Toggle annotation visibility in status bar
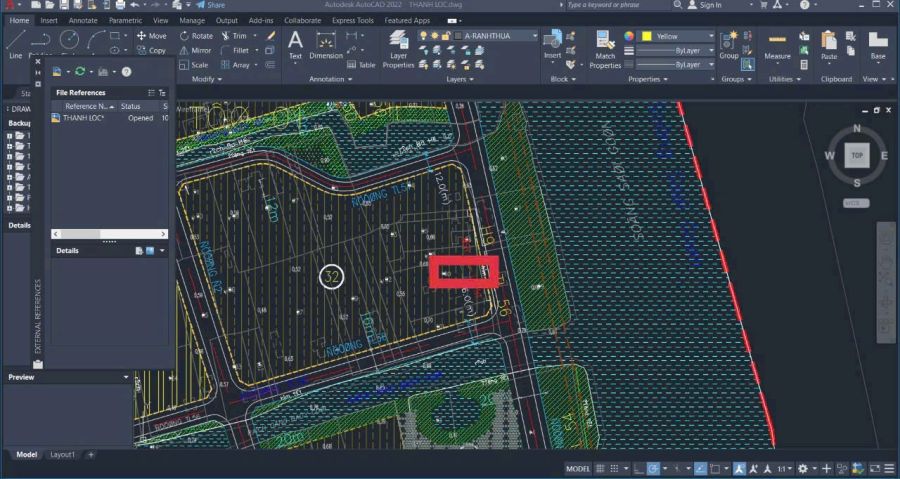 (739, 468)
